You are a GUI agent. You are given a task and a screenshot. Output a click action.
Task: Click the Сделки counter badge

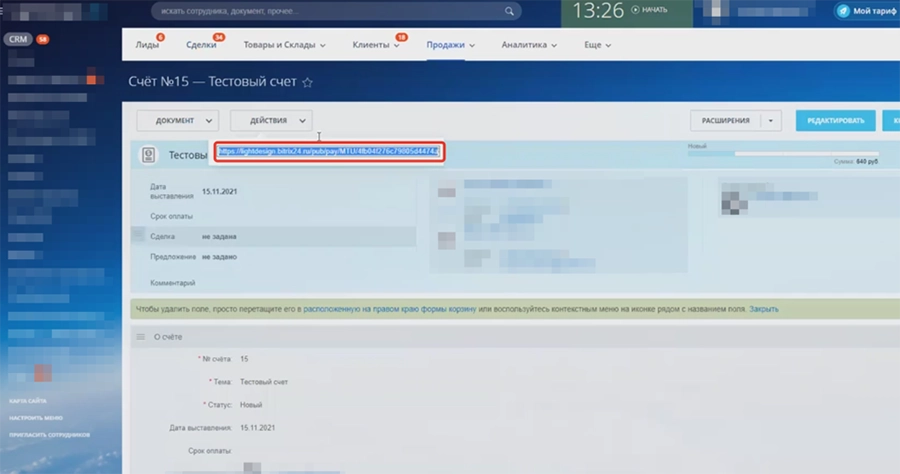click(x=219, y=38)
